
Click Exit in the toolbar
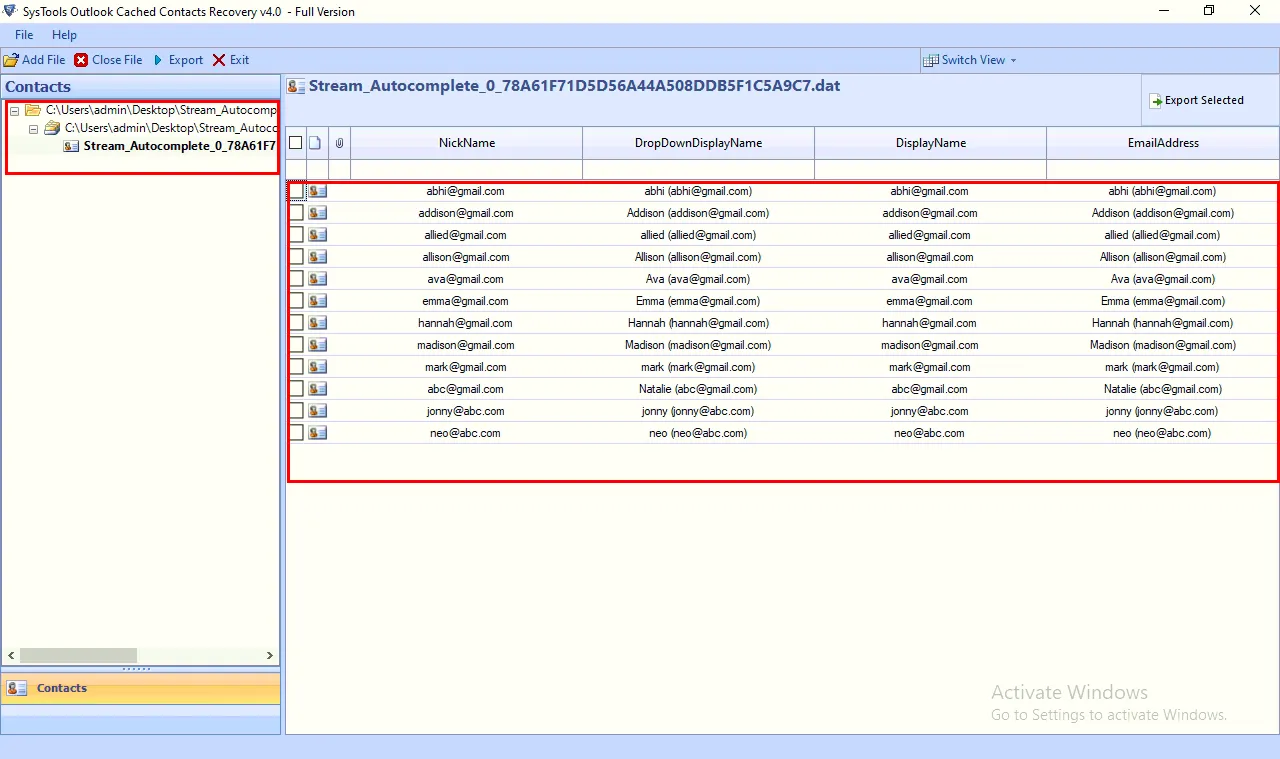pos(231,60)
